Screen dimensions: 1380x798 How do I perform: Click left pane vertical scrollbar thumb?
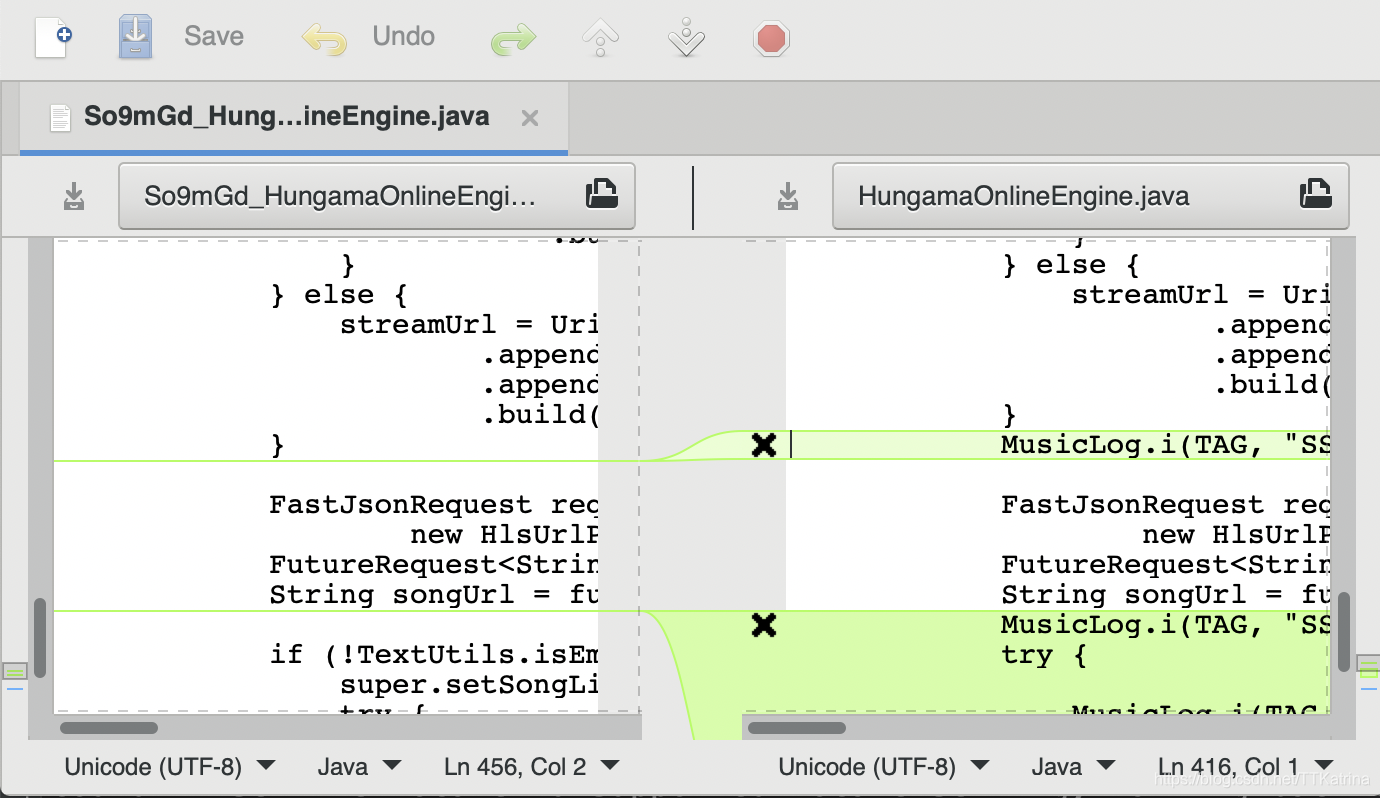coord(40,638)
